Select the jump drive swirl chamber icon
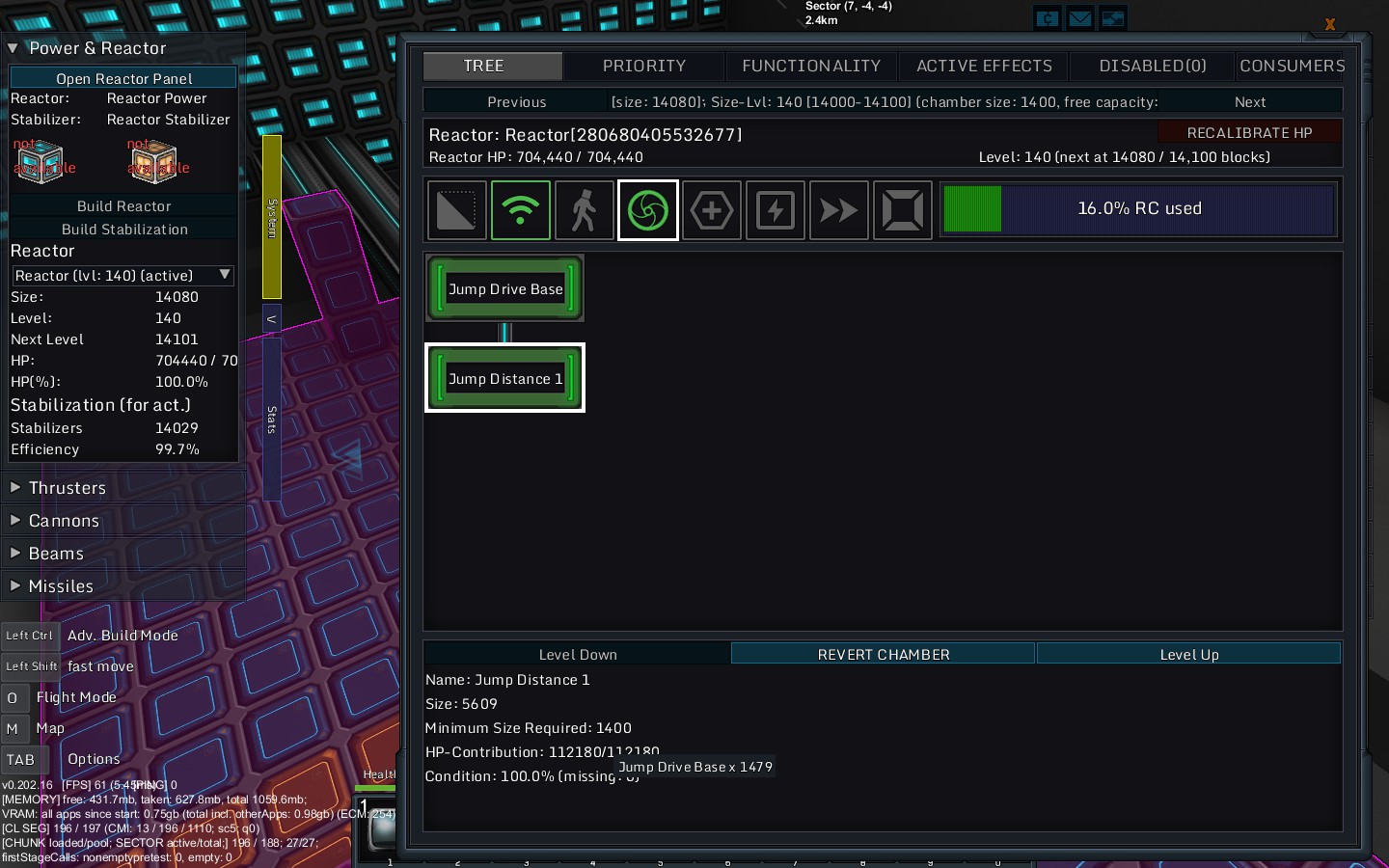The image size is (1389, 868). (648, 210)
